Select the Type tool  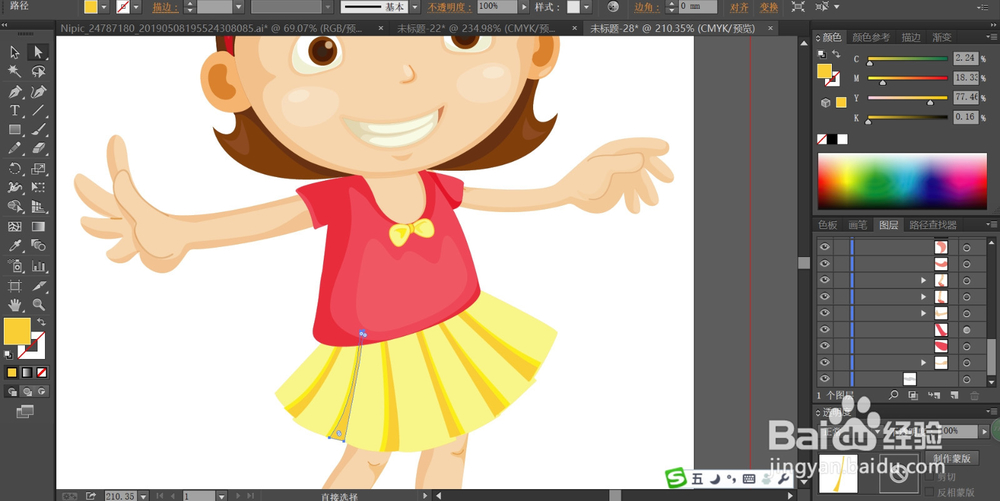pyautogui.click(x=15, y=111)
